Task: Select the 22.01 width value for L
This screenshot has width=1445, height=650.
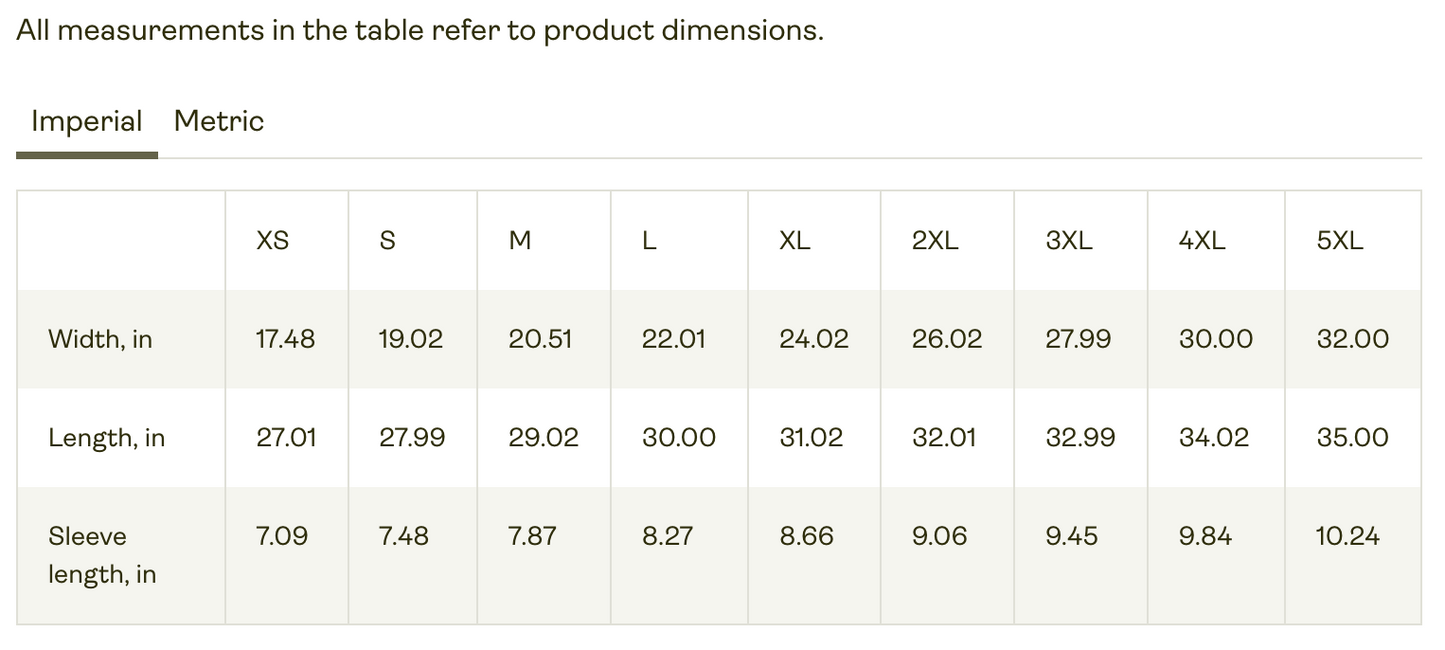Action: [673, 339]
